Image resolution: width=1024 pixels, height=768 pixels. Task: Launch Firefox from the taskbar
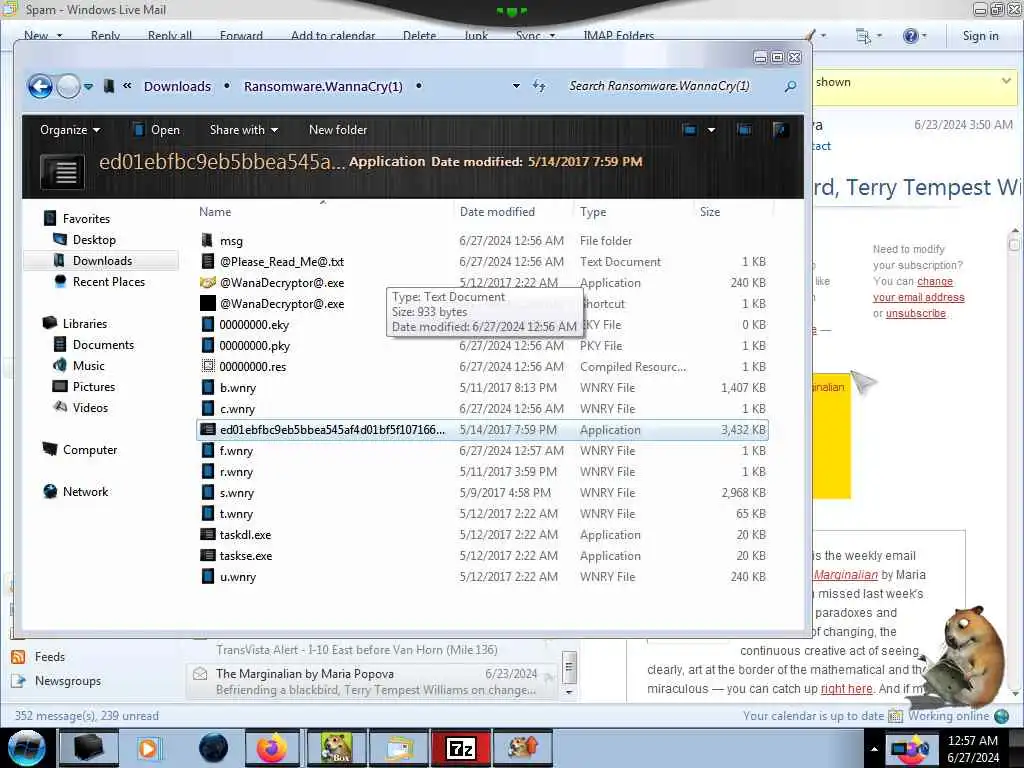click(x=272, y=748)
